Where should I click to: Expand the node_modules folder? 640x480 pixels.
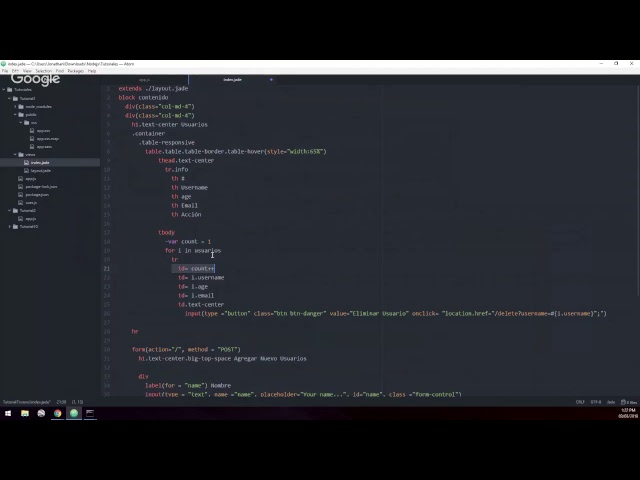pyautogui.click(x=16, y=107)
